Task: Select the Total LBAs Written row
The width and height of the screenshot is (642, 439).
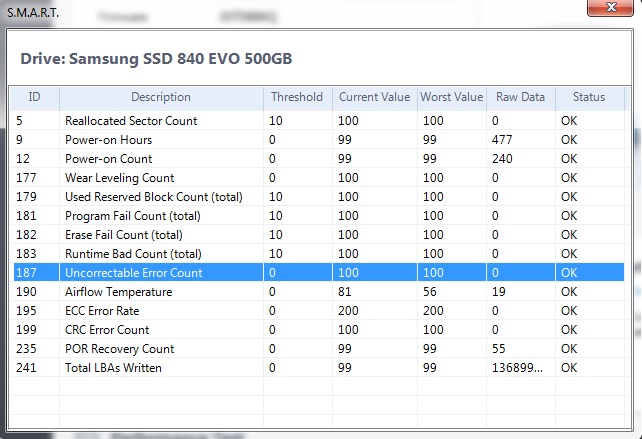Action: (319, 368)
